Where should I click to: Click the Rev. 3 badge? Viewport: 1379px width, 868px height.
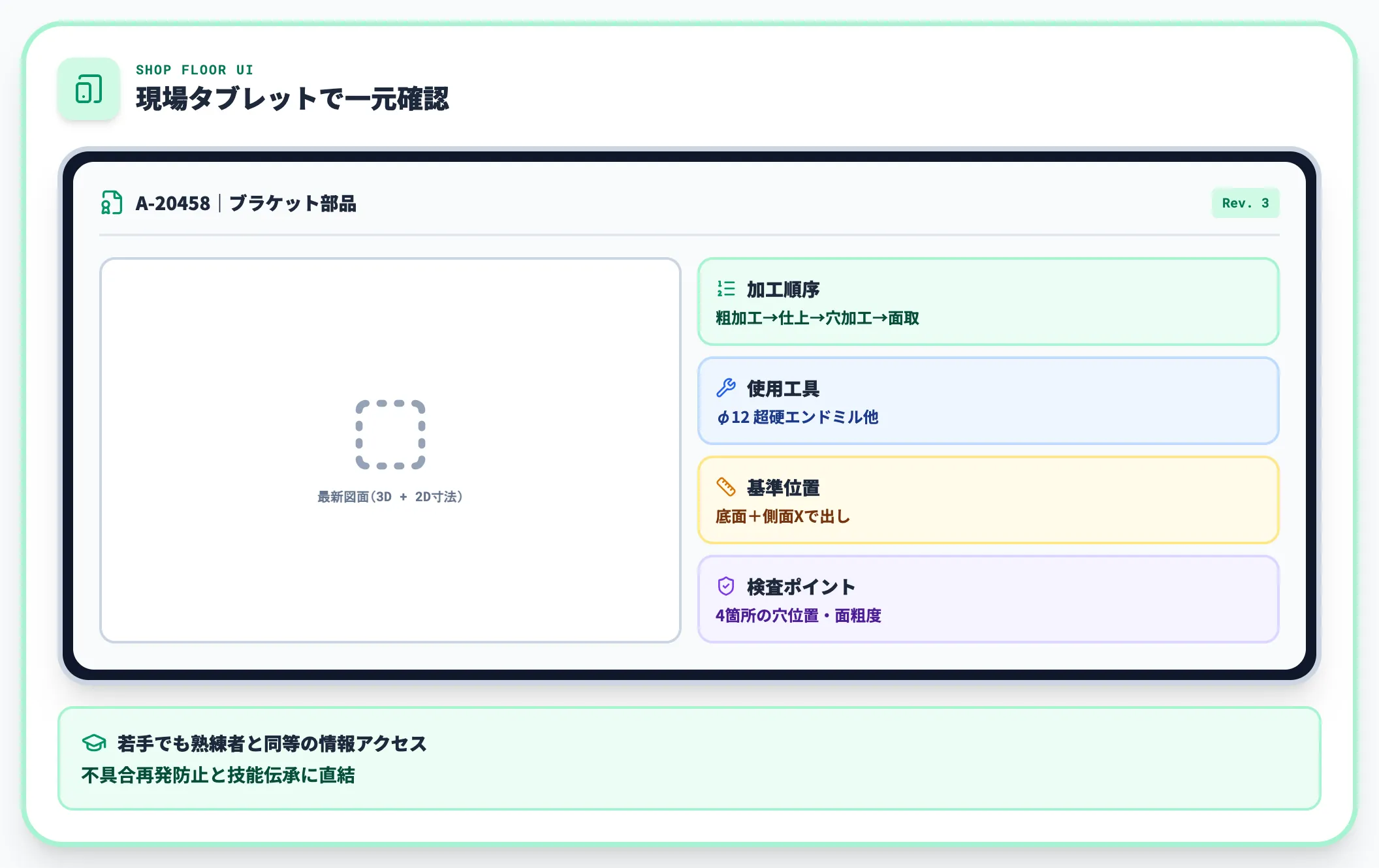click(x=1245, y=203)
